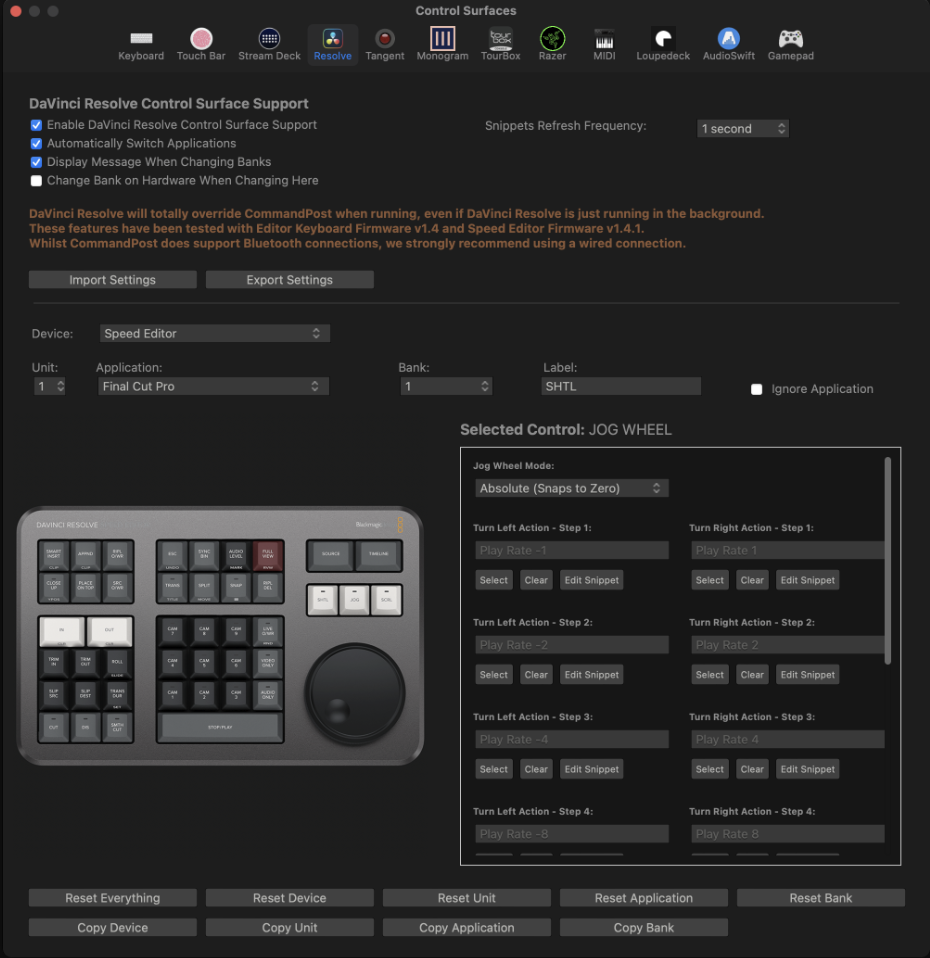Switch to the Loupedeck panel
The image size is (930, 958).
coord(663,45)
